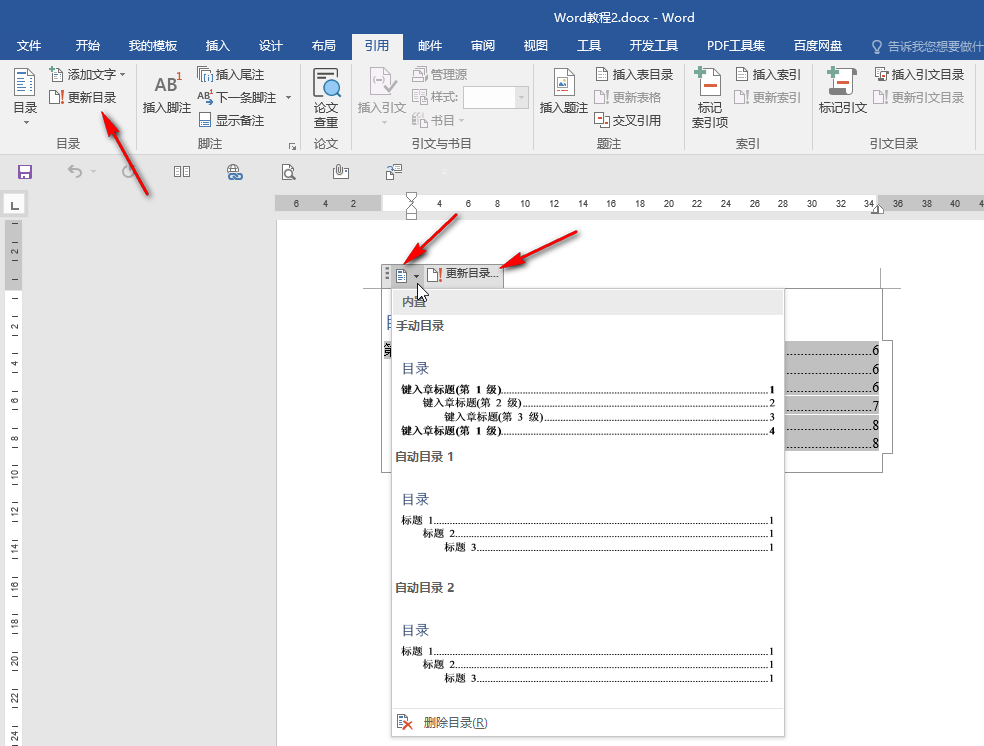Screen dimensions: 984x746
Task: Open the 文件 tab
Action: pyautogui.click(x=29, y=46)
